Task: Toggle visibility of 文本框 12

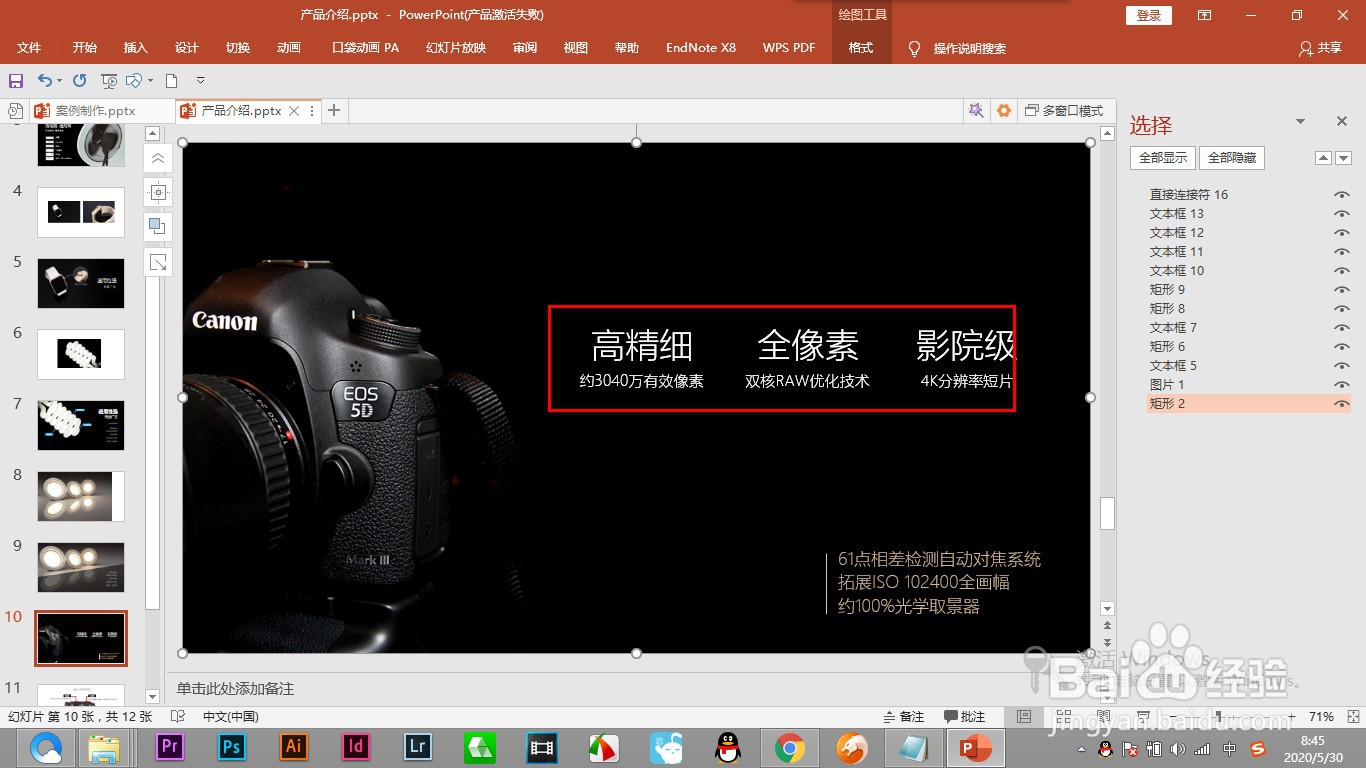Action: pyautogui.click(x=1342, y=233)
